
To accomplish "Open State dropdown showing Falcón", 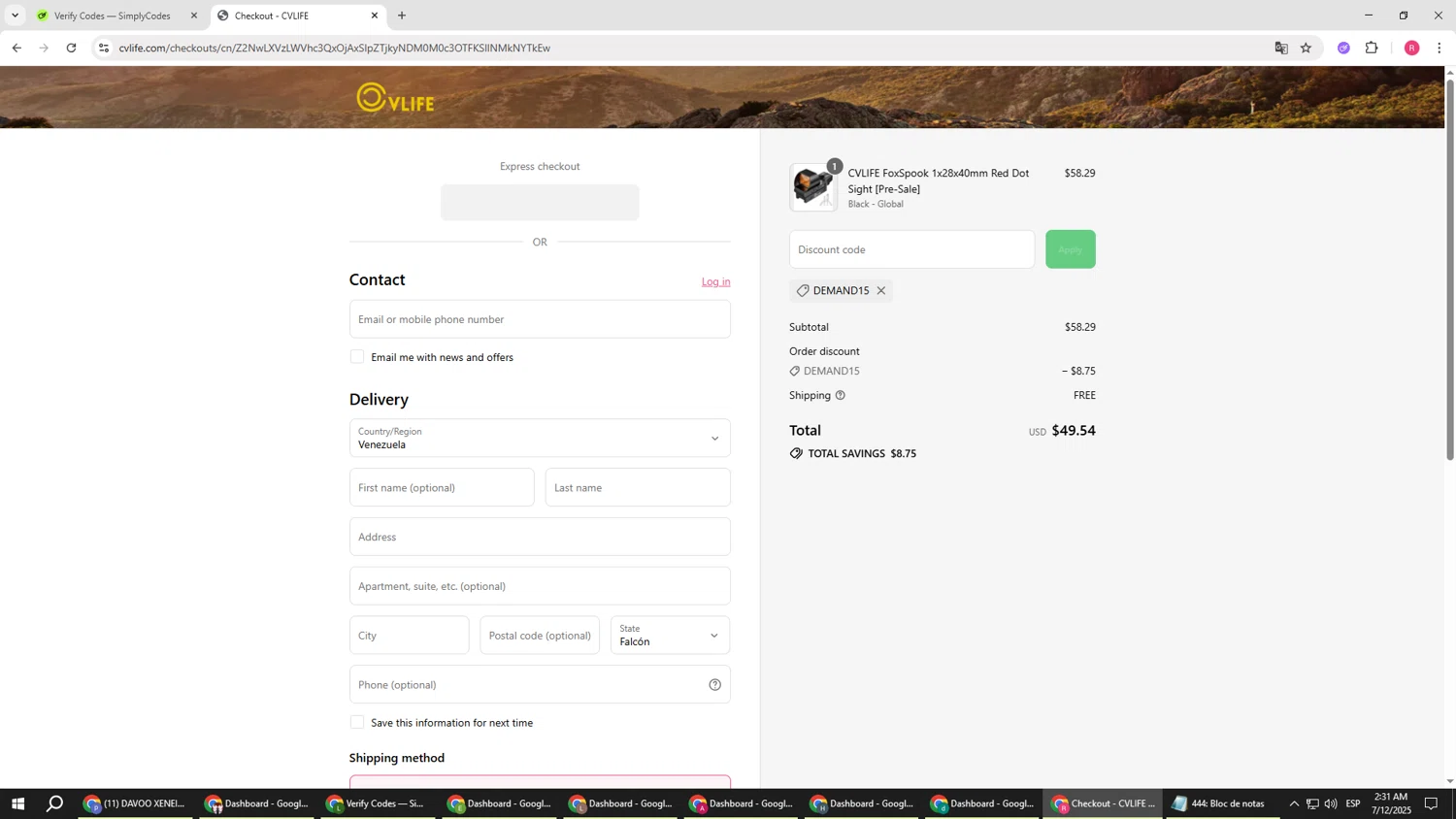I will tap(670, 636).
